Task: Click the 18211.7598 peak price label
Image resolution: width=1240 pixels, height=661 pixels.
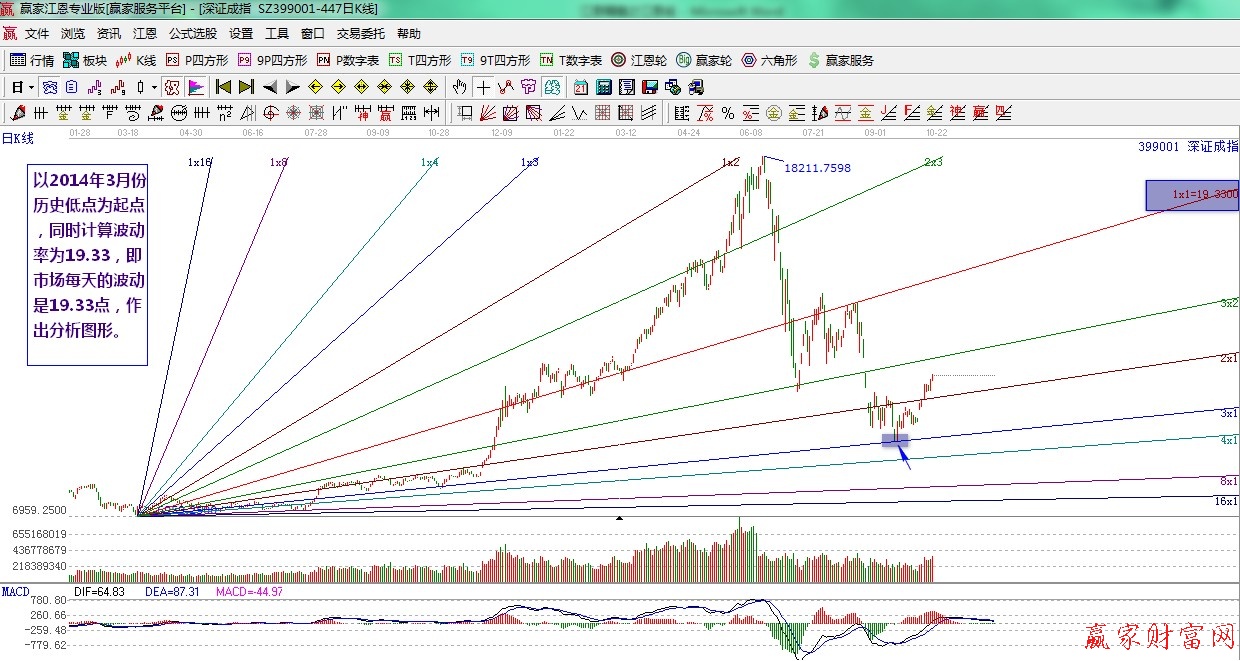Action: pos(816,168)
